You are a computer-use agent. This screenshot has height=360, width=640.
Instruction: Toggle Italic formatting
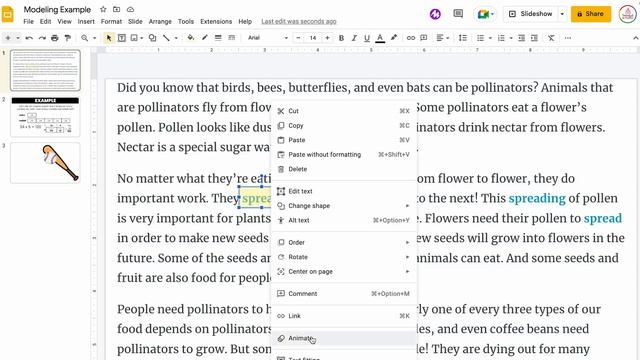354,38
